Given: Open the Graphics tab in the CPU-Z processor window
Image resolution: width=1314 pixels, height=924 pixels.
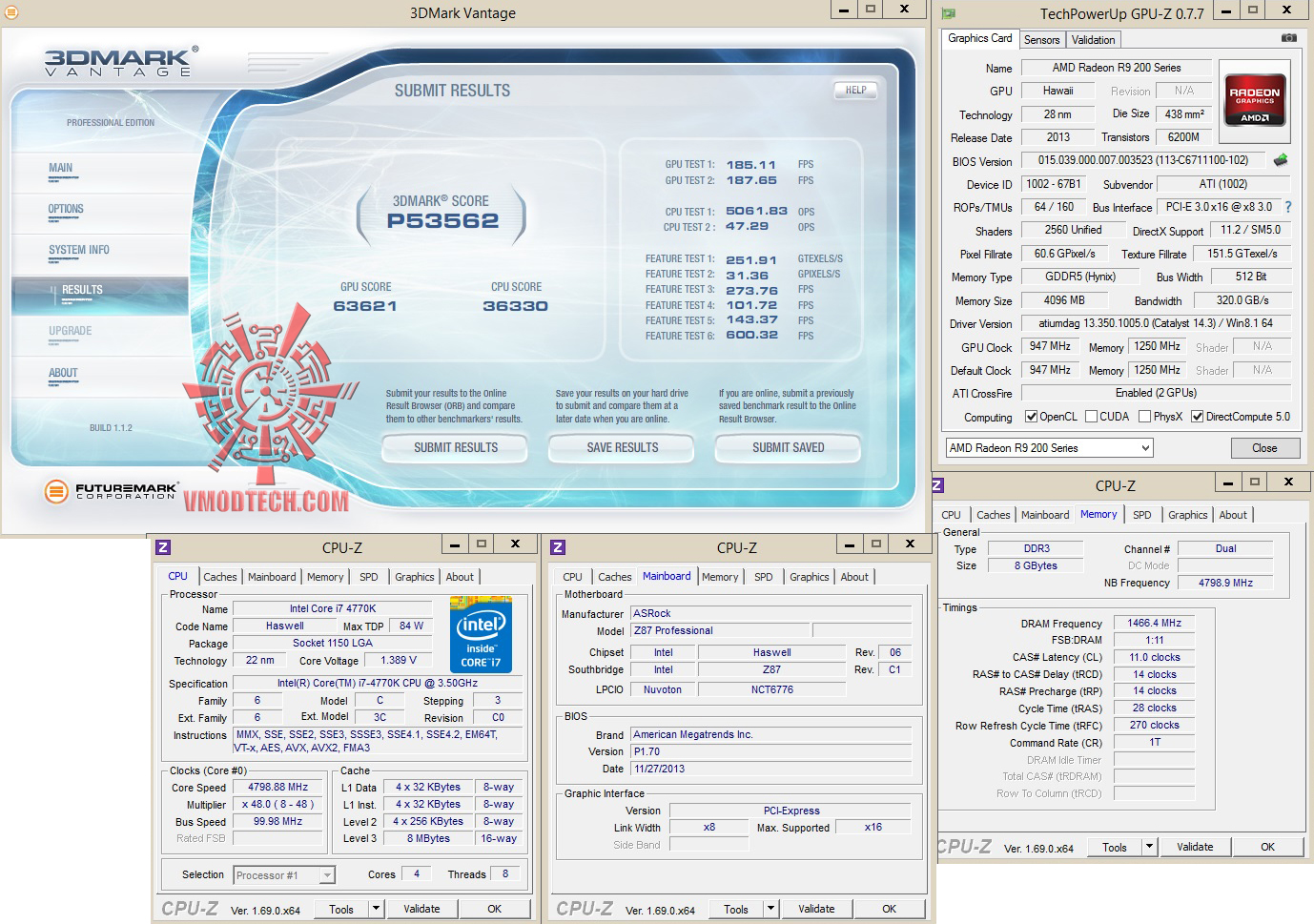Looking at the screenshot, I should 415,577.
